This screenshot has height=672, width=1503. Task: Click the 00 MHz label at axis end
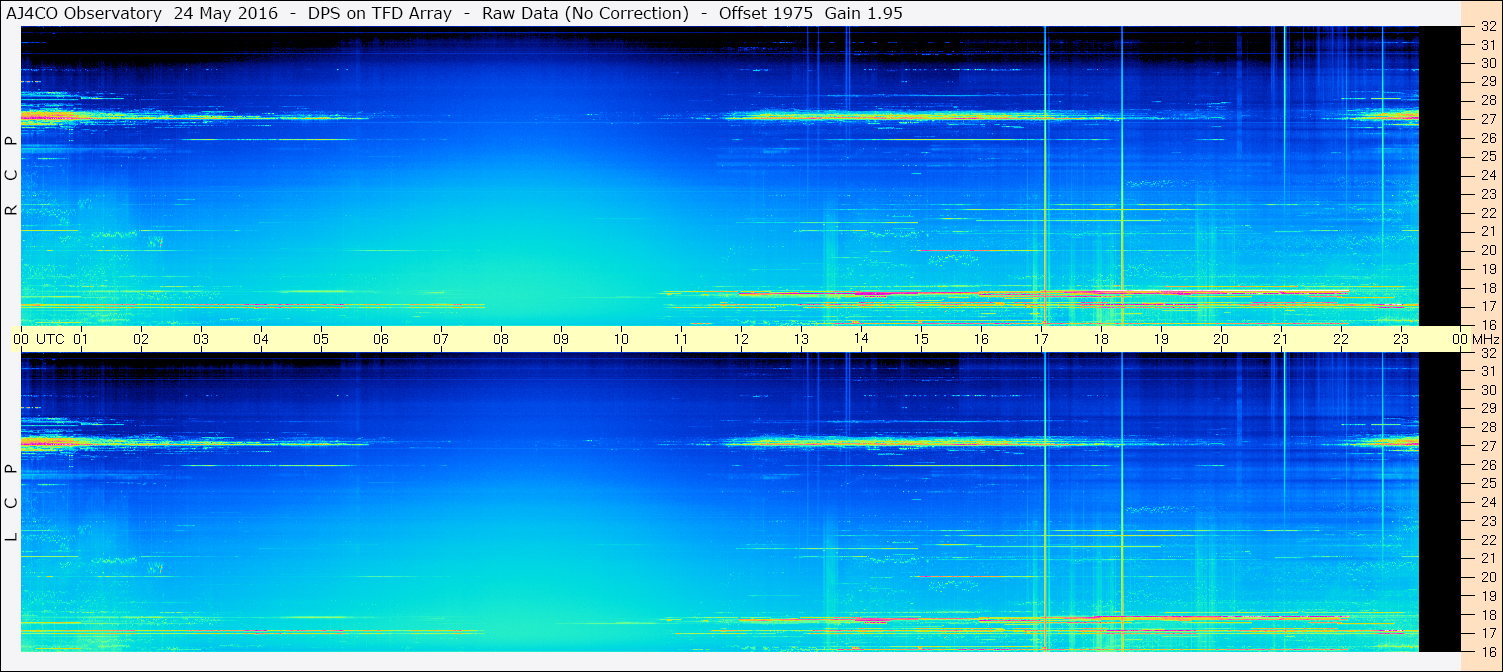click(x=1475, y=339)
